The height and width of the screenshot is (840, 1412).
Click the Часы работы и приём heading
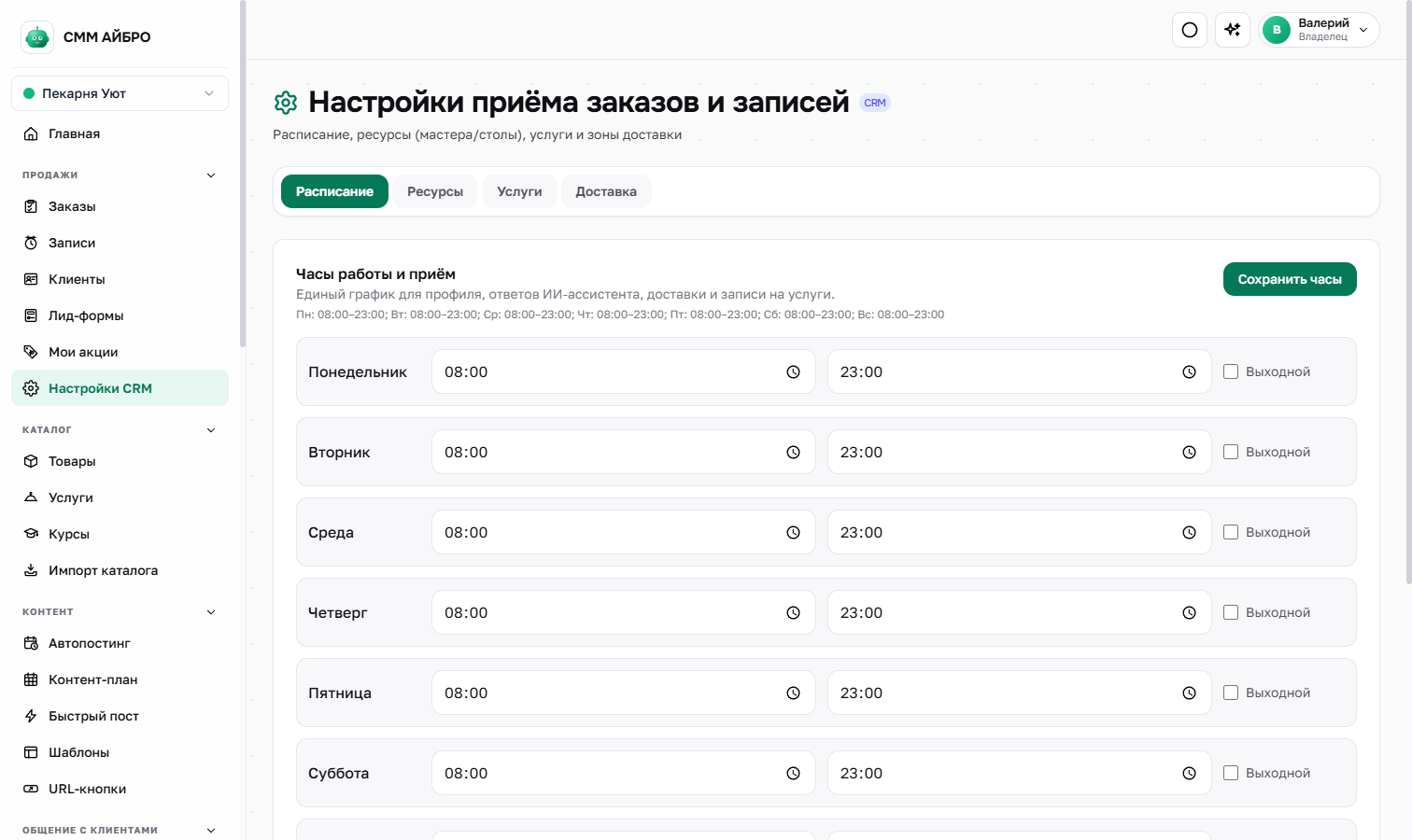click(x=375, y=273)
